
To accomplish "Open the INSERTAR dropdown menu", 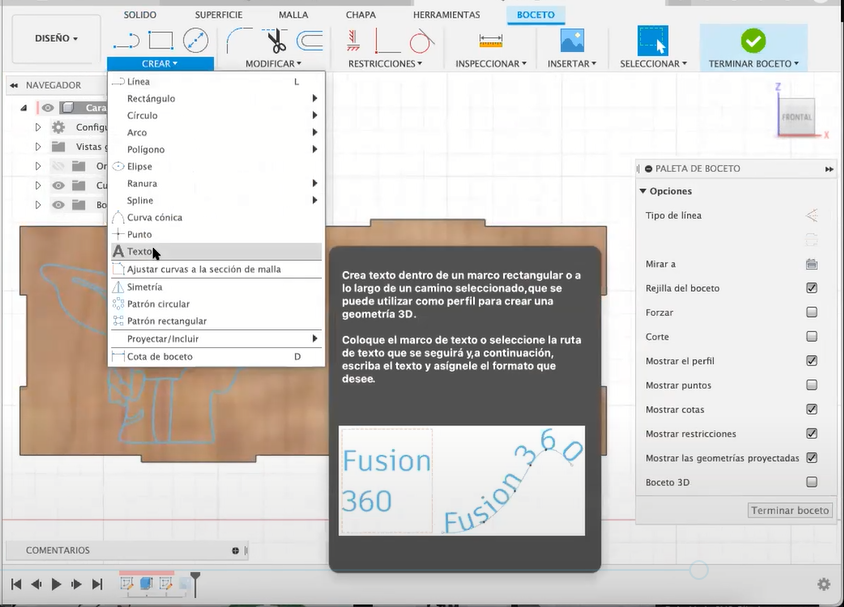I will 572,63.
